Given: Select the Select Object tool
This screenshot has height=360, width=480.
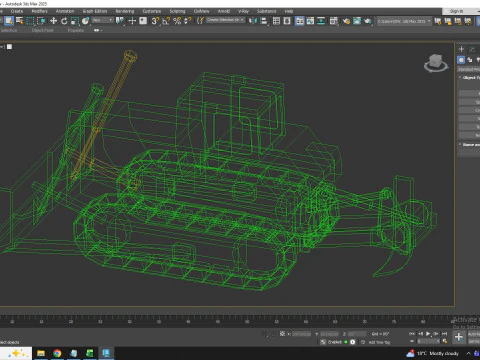Looking at the screenshot, I should pos(9,21).
